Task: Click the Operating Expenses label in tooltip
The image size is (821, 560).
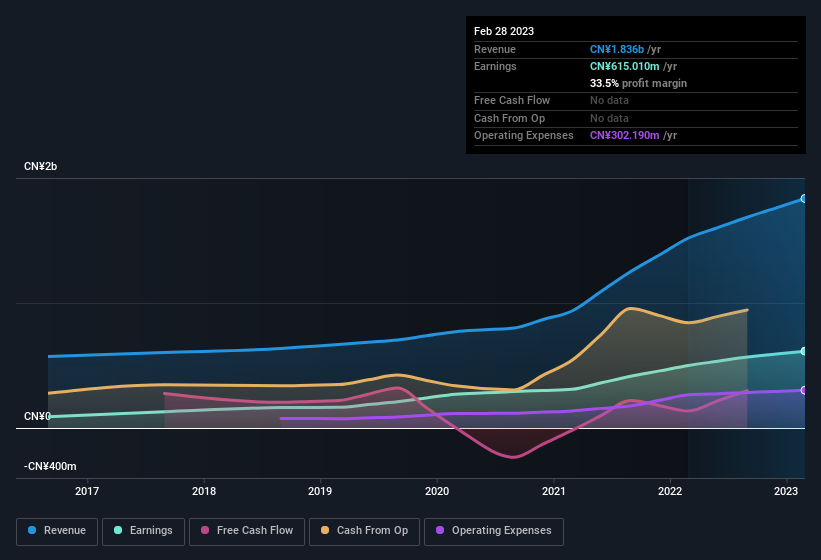Action: (524, 135)
